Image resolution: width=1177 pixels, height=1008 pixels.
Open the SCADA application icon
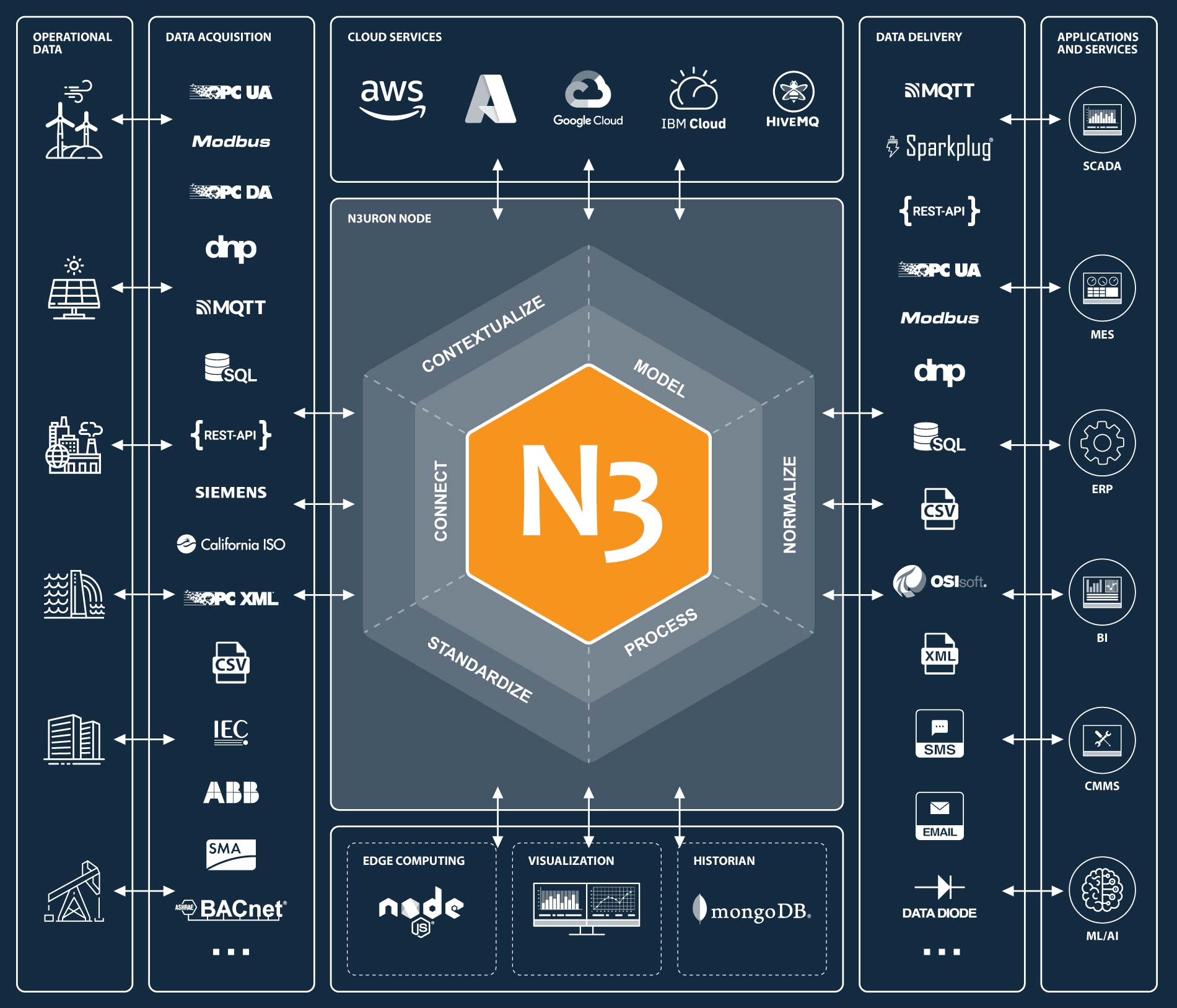click(1102, 120)
